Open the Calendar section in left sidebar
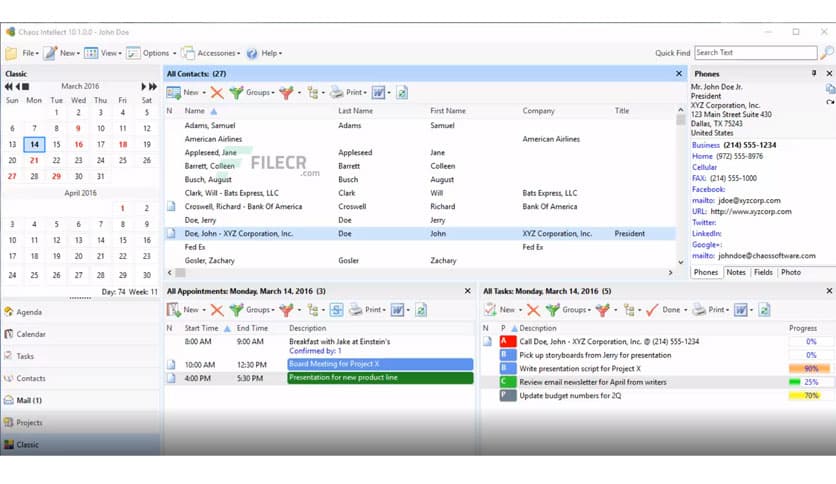This screenshot has width=836, height=484. (x=30, y=334)
